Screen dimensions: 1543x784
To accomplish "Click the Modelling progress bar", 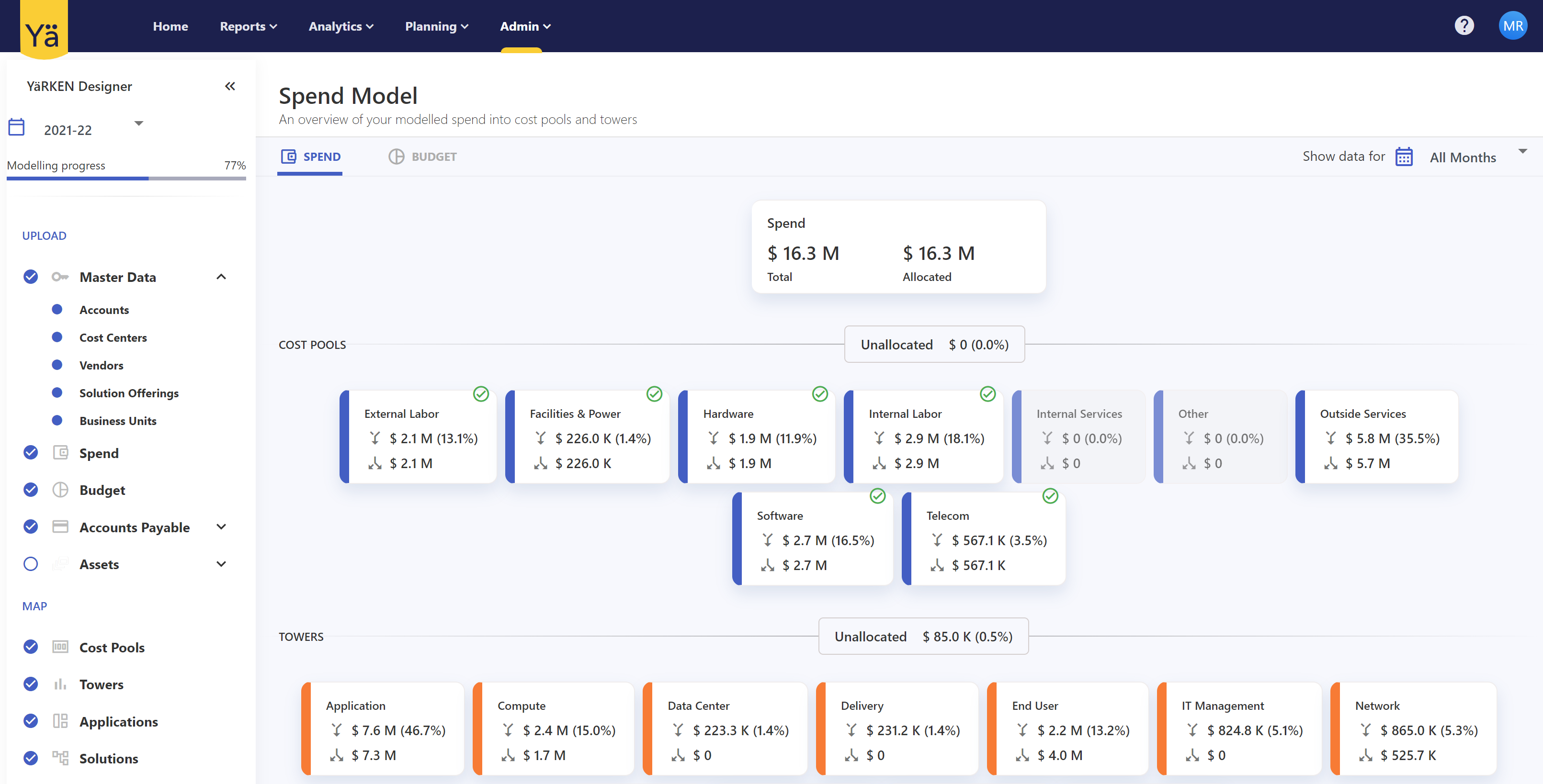I will point(126,178).
